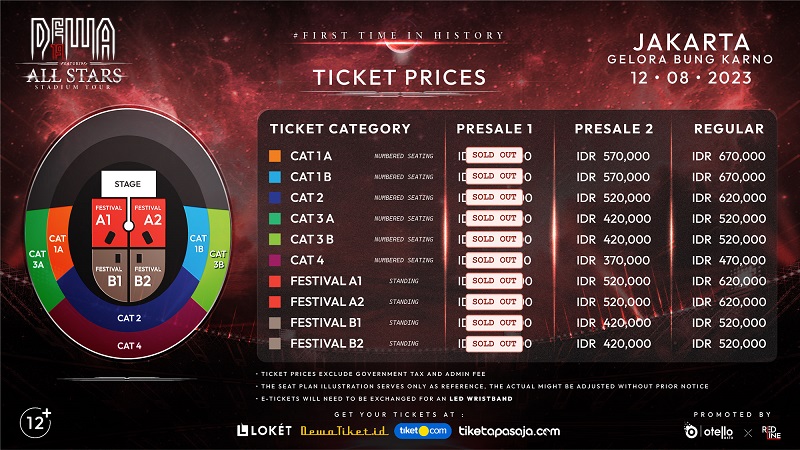
Task: Pick the CAT 4 section on seat map
Action: 129,345
